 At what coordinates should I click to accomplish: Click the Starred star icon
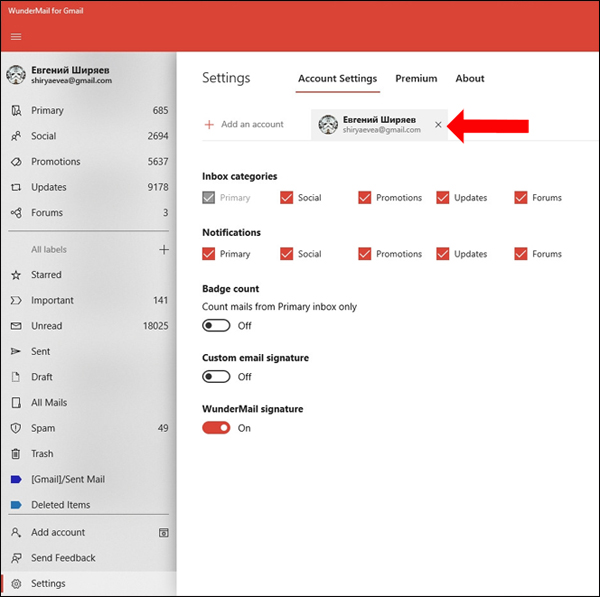[x=16, y=275]
